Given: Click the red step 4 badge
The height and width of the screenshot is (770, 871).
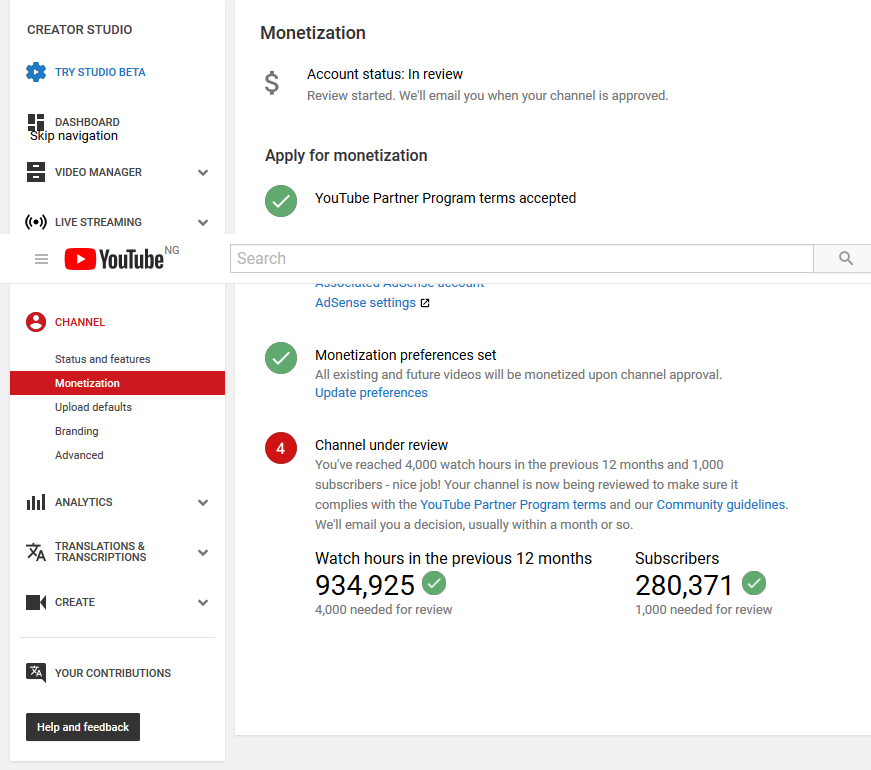Looking at the screenshot, I should point(281,448).
